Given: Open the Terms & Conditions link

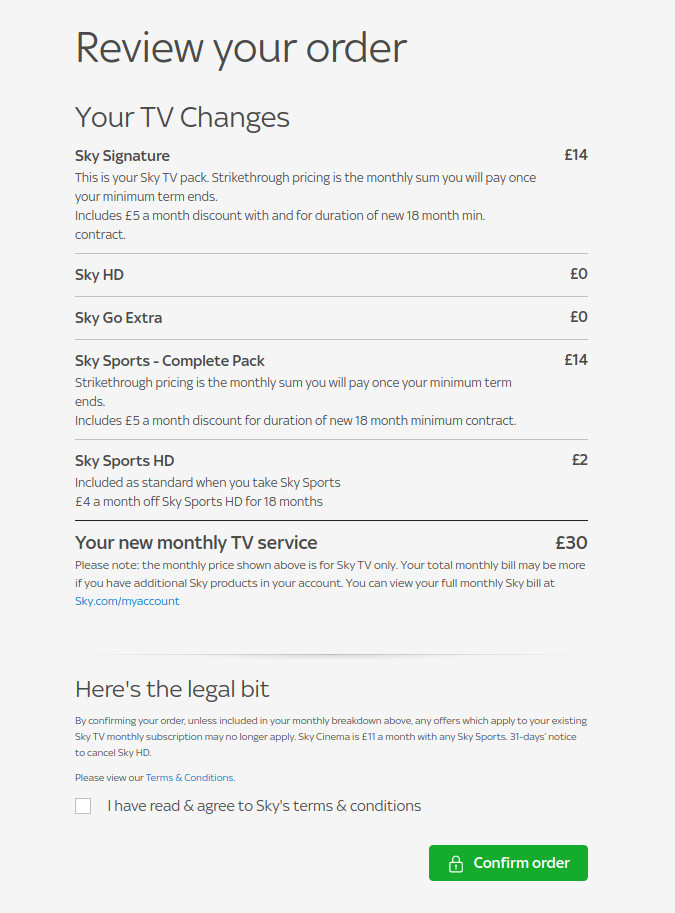Looking at the screenshot, I should pos(189,777).
